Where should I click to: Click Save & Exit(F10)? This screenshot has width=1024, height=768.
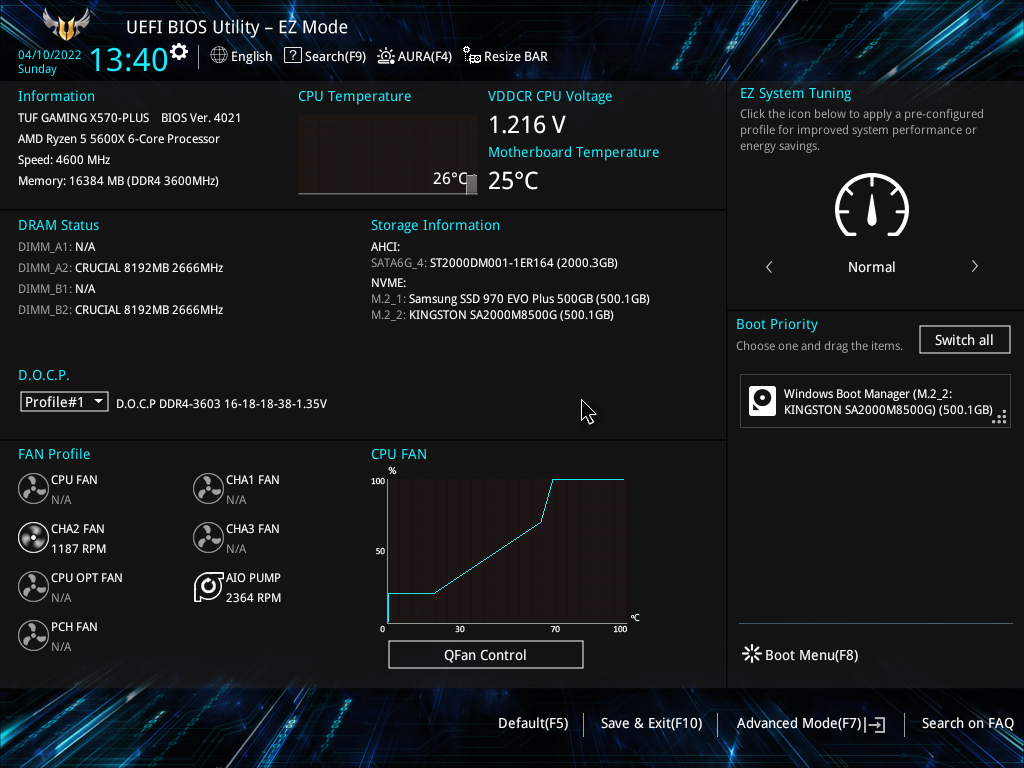tap(651, 723)
